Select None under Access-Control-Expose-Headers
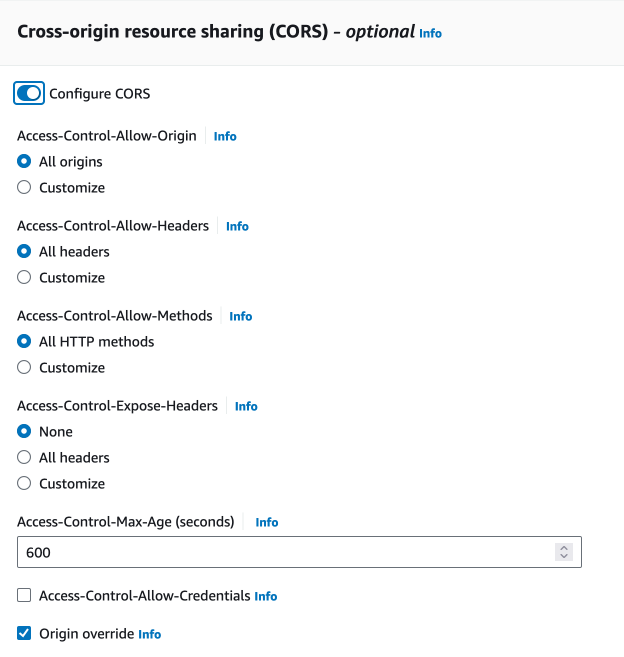The height and width of the screenshot is (657, 624). coord(25,431)
